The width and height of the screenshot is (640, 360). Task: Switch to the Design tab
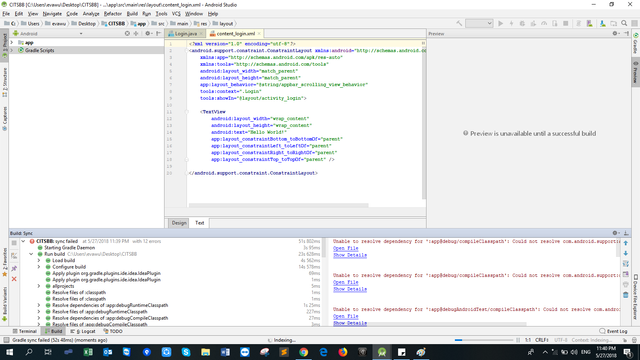coord(179,223)
